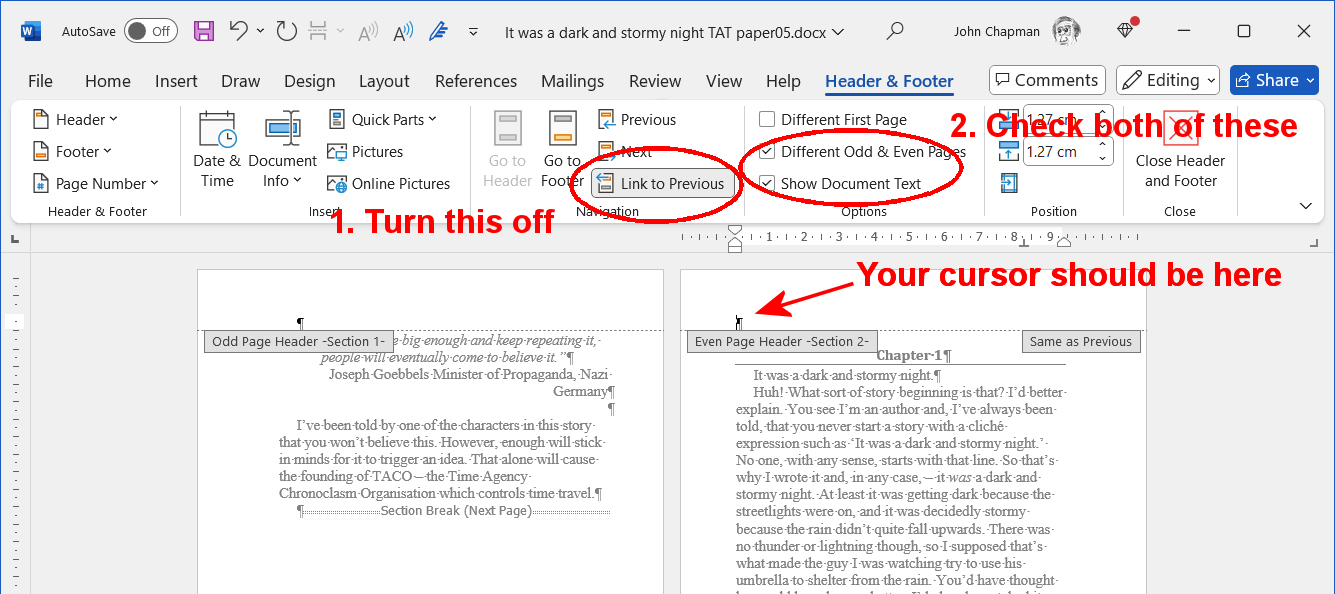Expand the Page Number dropdown

pos(96,184)
